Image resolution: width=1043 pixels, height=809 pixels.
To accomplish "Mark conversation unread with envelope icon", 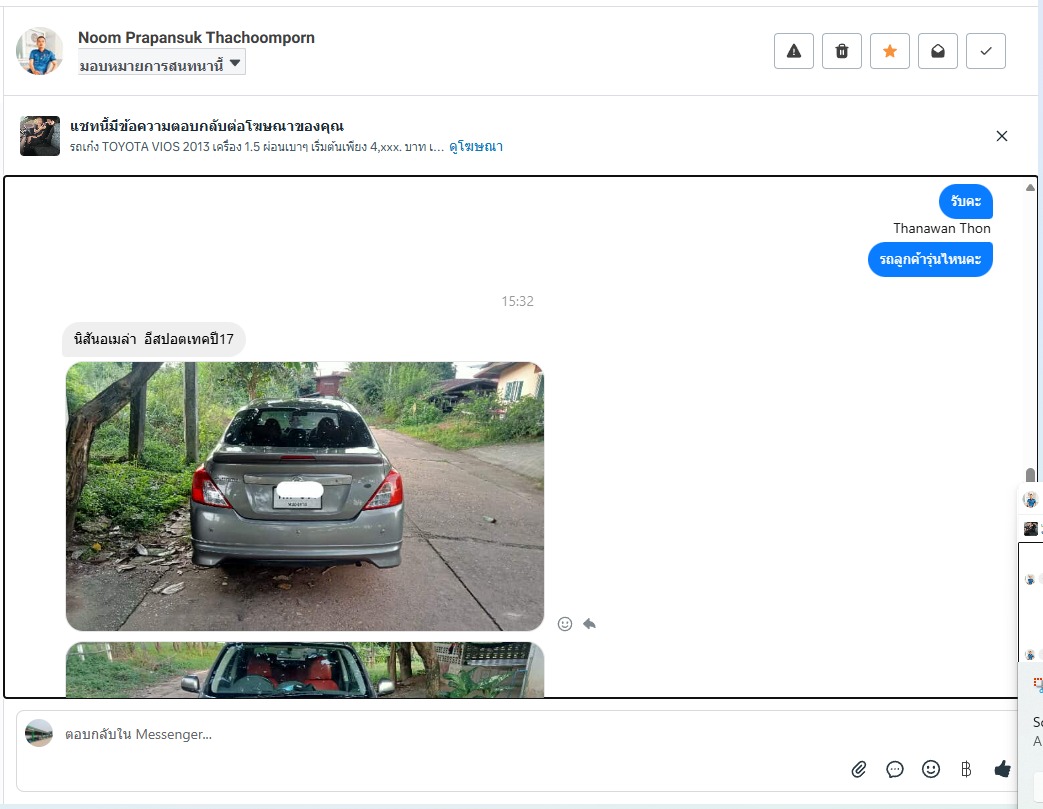I will 937,51.
